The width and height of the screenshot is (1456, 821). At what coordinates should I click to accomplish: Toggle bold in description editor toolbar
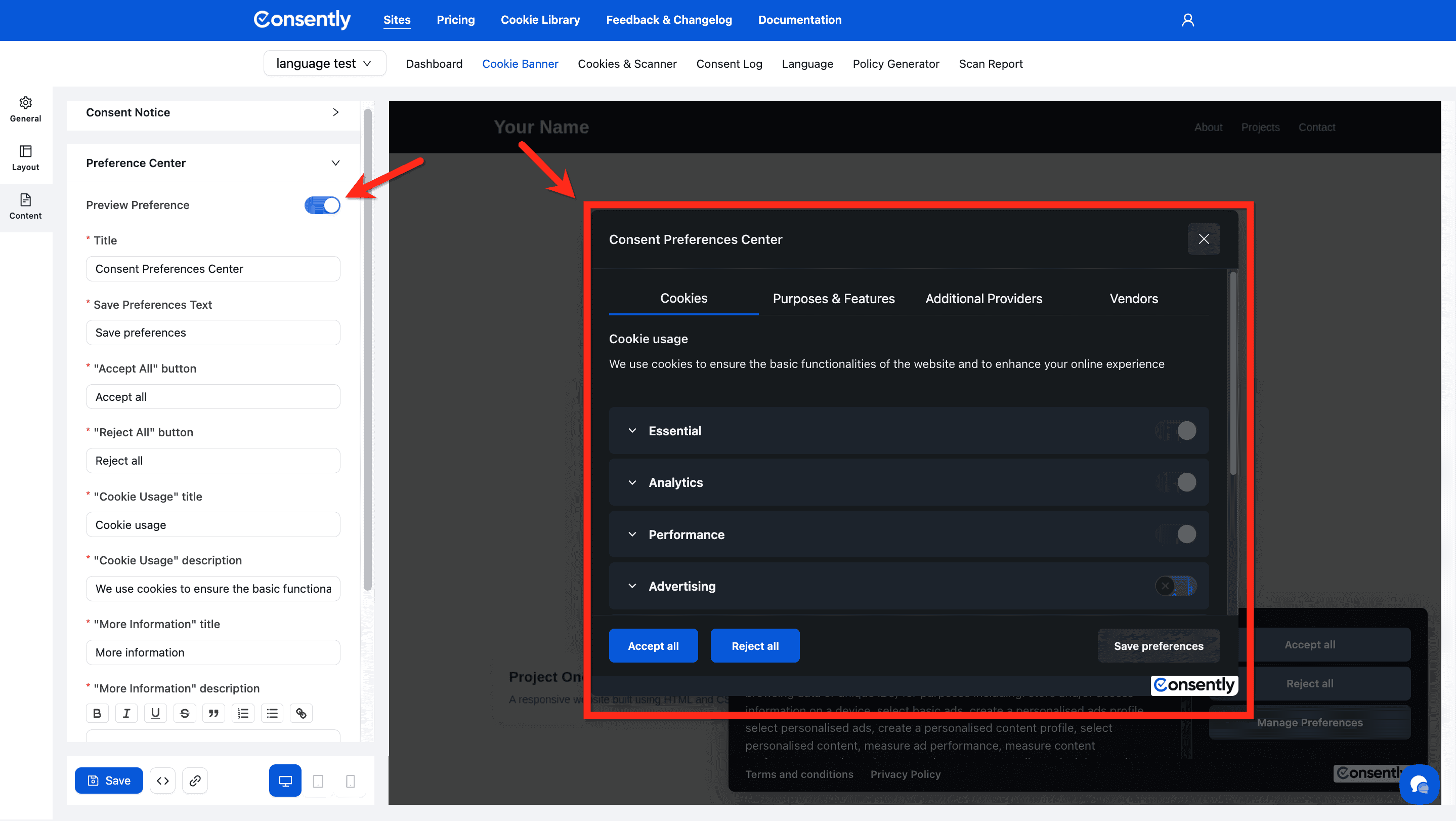(x=97, y=713)
